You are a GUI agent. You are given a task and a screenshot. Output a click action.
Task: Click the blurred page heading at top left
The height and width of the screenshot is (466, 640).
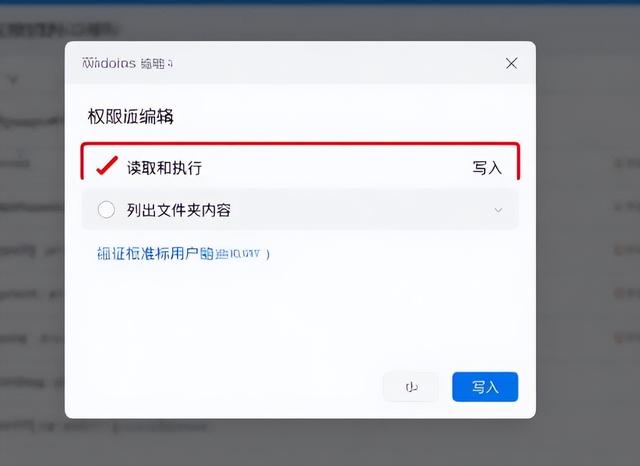click(59, 30)
